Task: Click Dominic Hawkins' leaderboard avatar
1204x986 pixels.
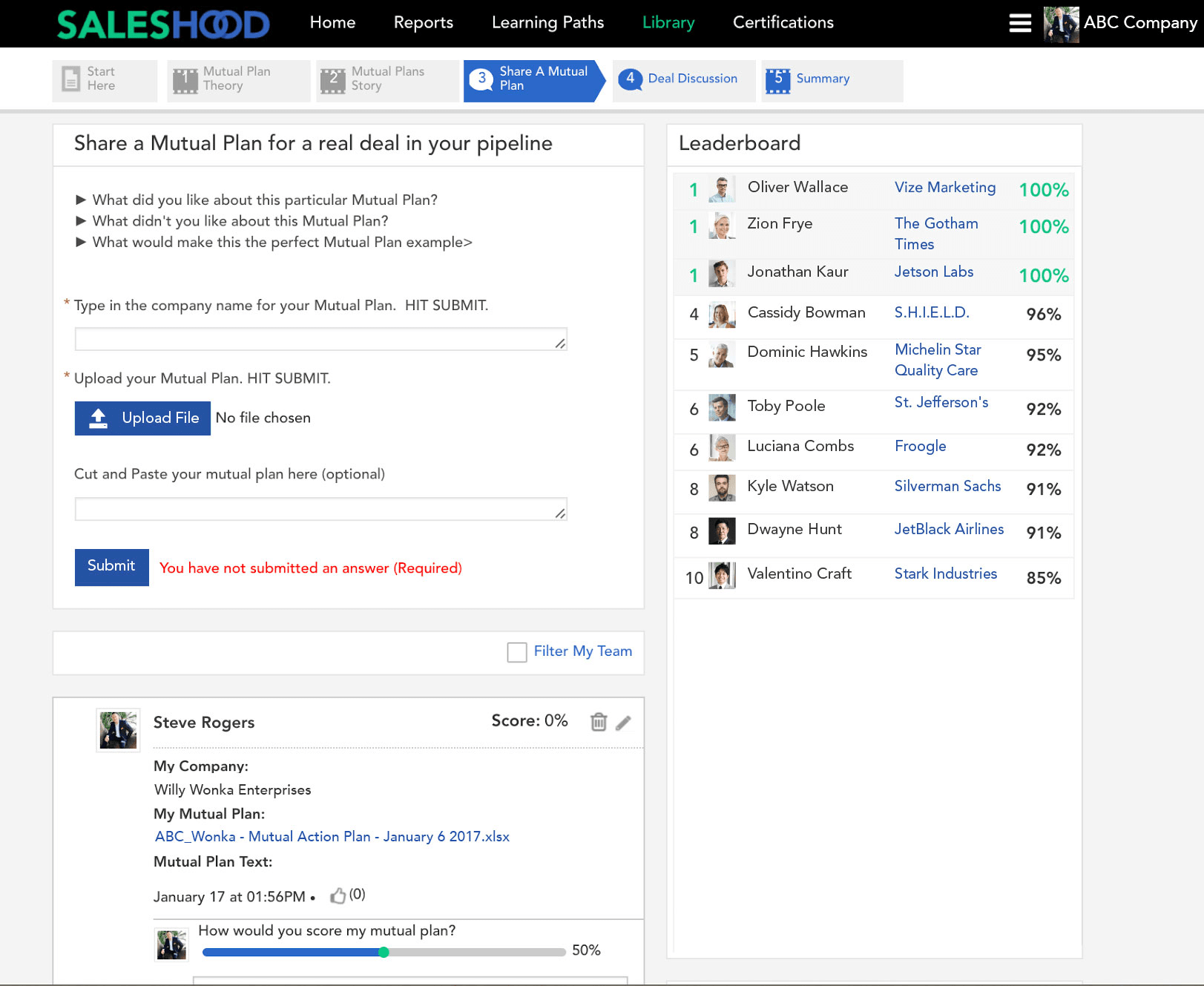Action: point(722,355)
